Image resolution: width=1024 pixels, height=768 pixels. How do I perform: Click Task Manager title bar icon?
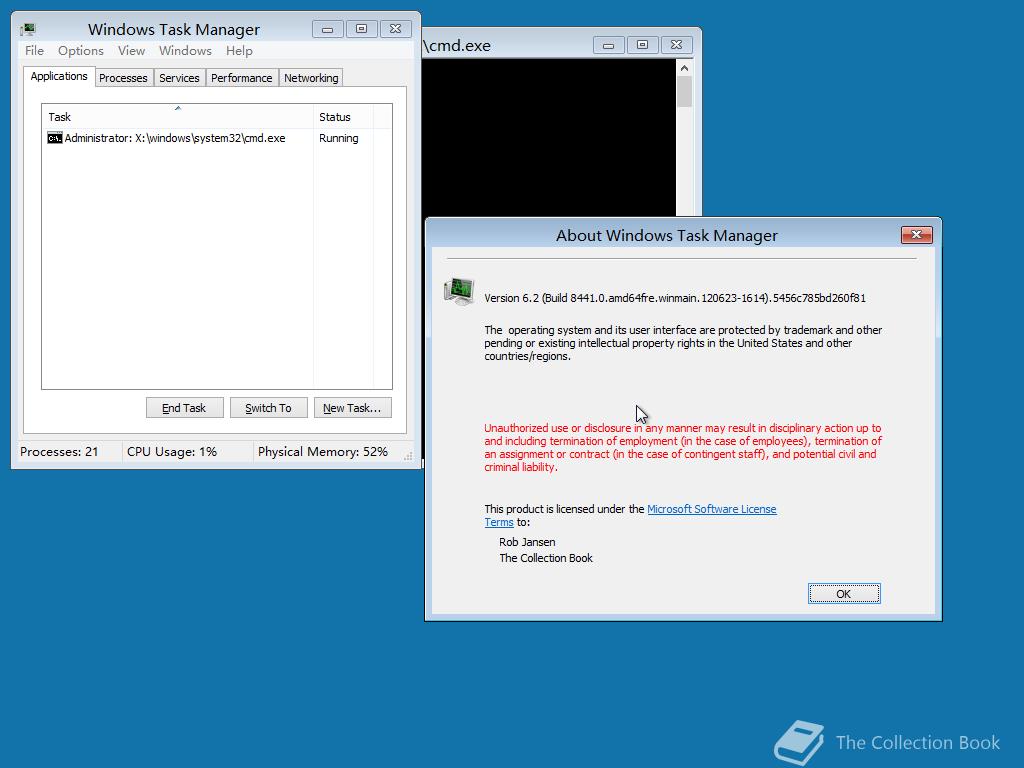coord(28,29)
